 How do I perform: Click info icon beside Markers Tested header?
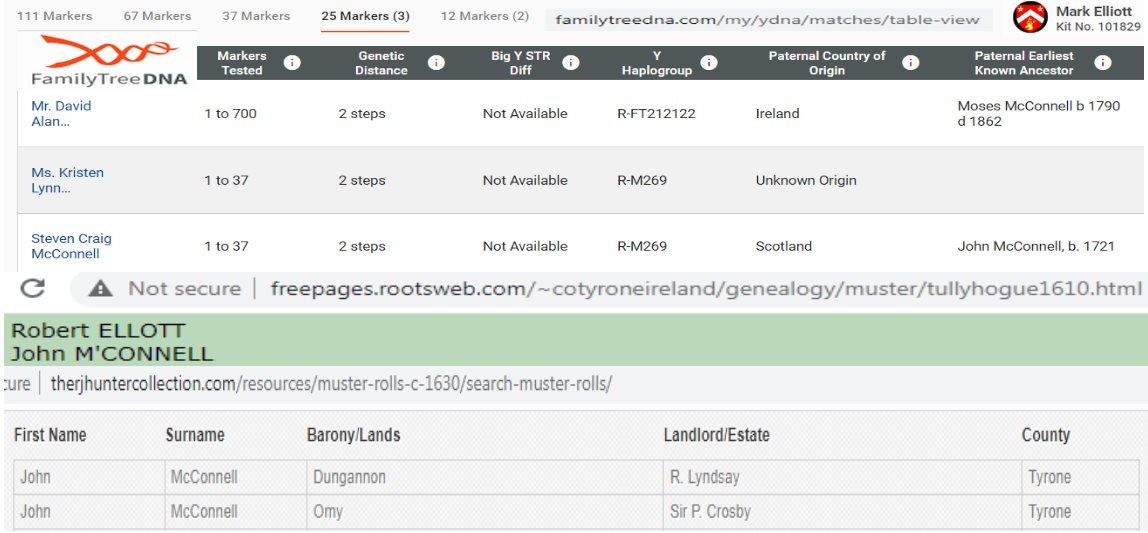click(292, 63)
